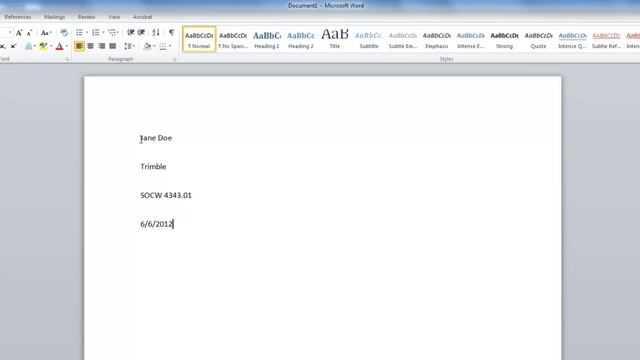
Task: Open the Borders dropdown arrow
Action: tap(170, 46)
